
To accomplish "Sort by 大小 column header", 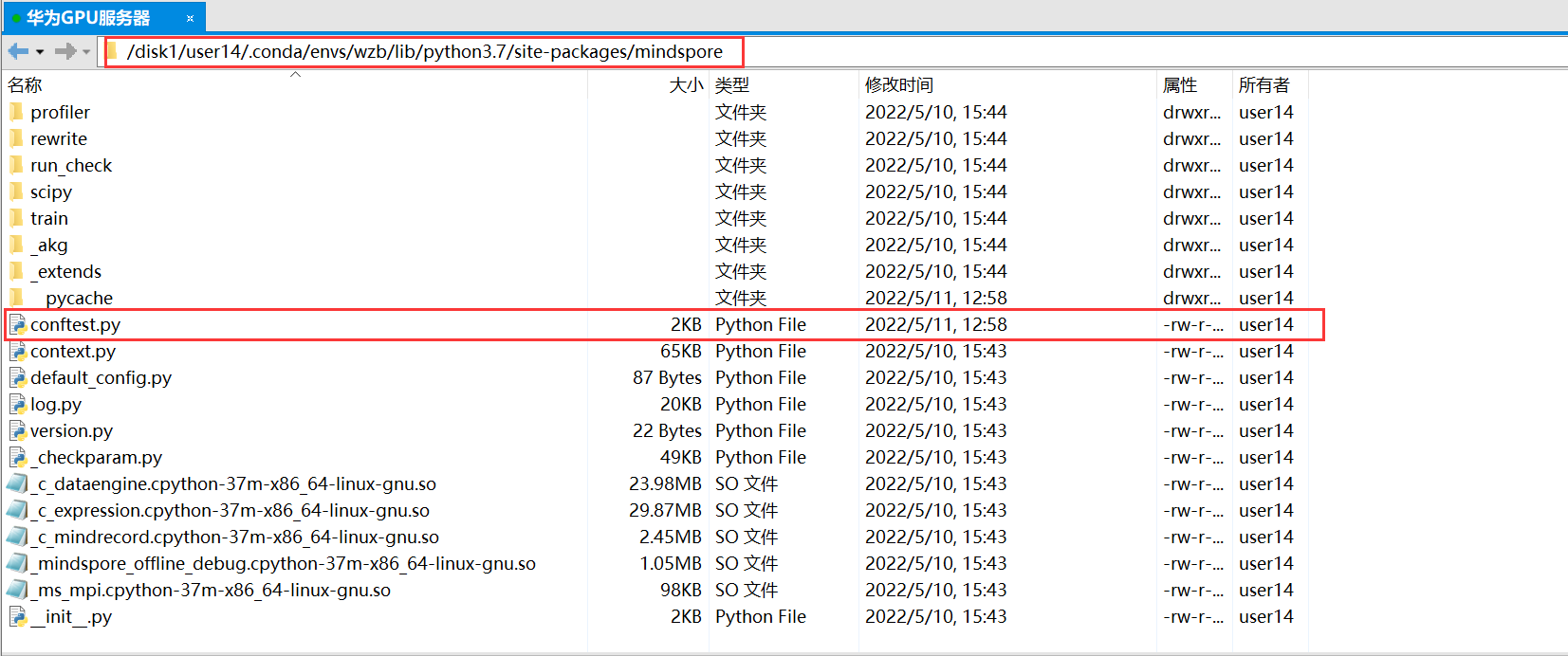I will pos(686,85).
